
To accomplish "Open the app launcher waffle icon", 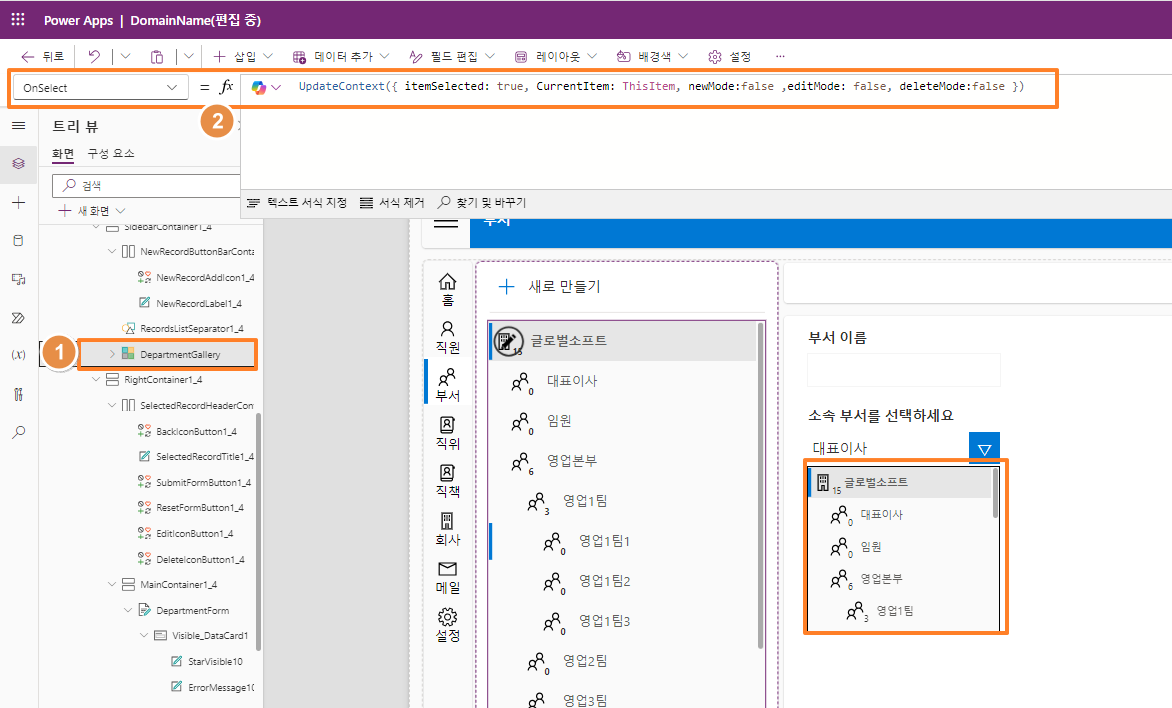I will pos(18,19).
